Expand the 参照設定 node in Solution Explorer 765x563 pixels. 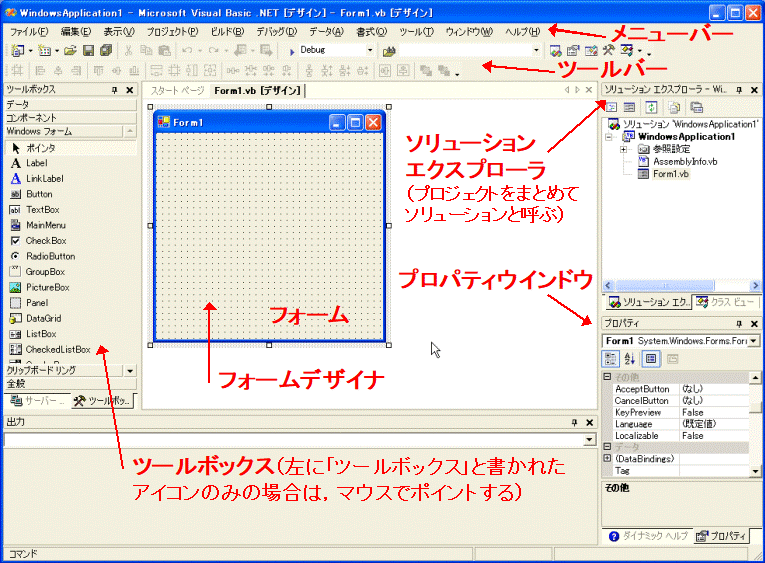pos(623,149)
